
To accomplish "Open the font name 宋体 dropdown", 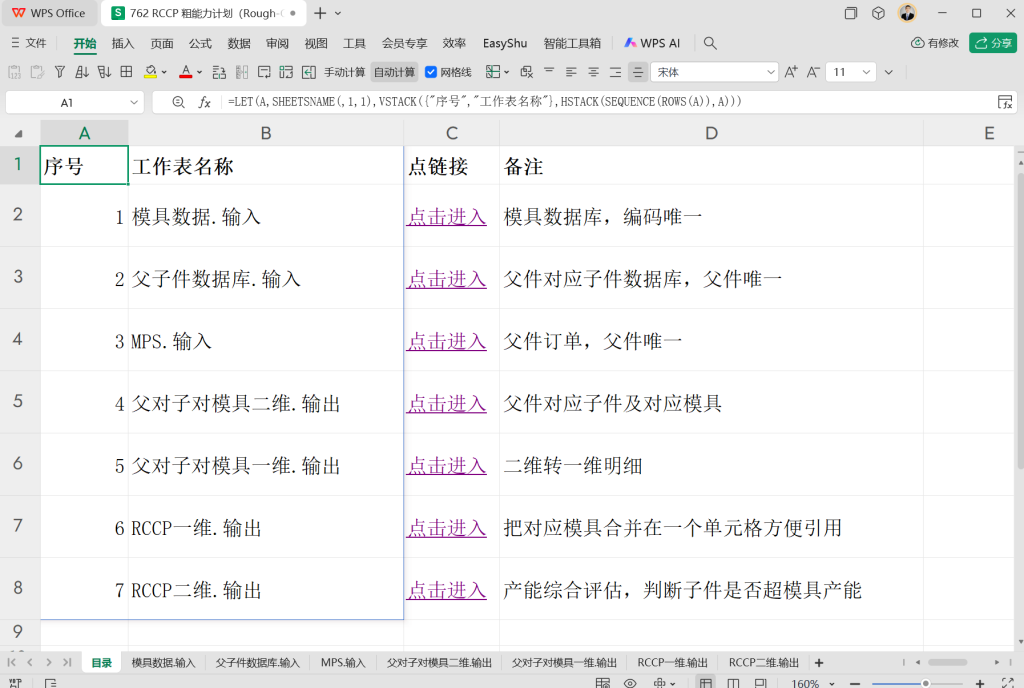I will click(x=771, y=72).
